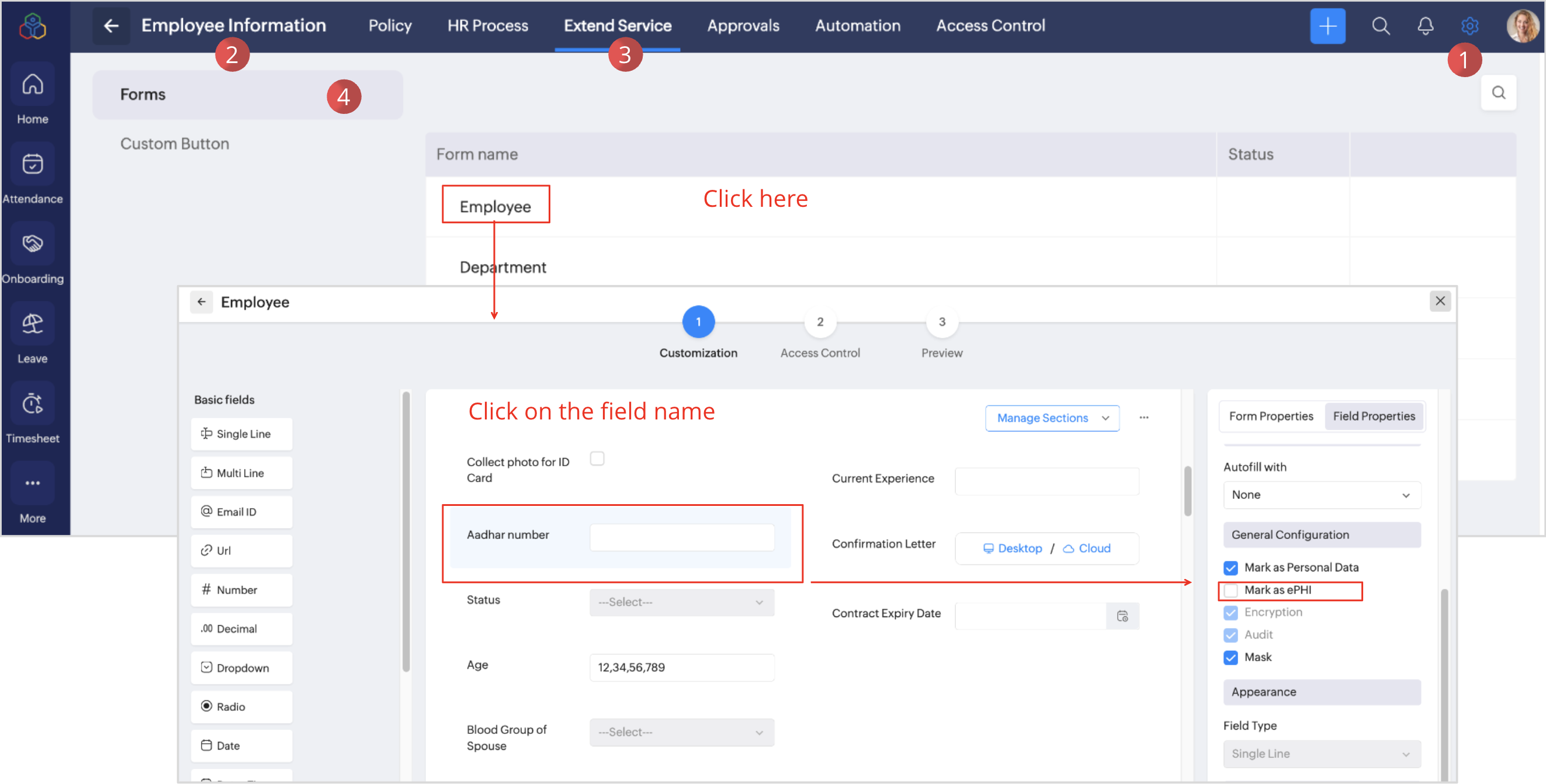
Task: Open the Attendance sidebar icon
Action: click(32, 164)
